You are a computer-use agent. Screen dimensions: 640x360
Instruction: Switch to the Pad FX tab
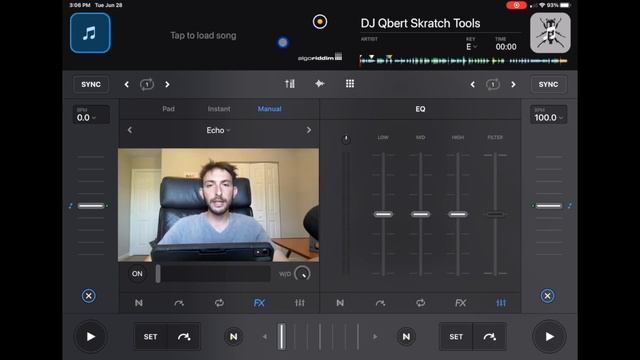coord(168,109)
